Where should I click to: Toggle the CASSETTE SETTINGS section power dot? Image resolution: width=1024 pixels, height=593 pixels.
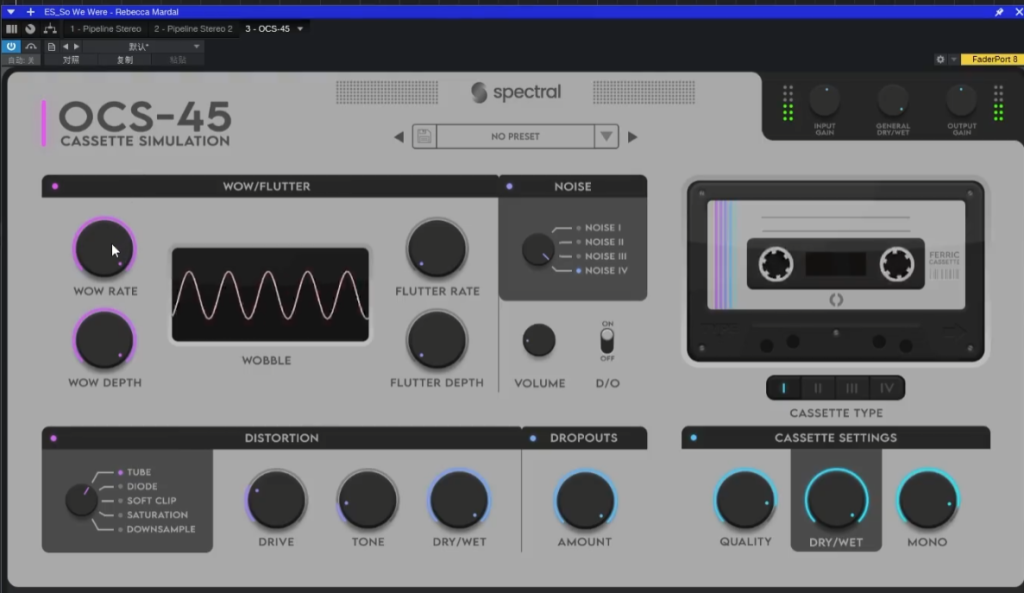pyautogui.click(x=694, y=438)
